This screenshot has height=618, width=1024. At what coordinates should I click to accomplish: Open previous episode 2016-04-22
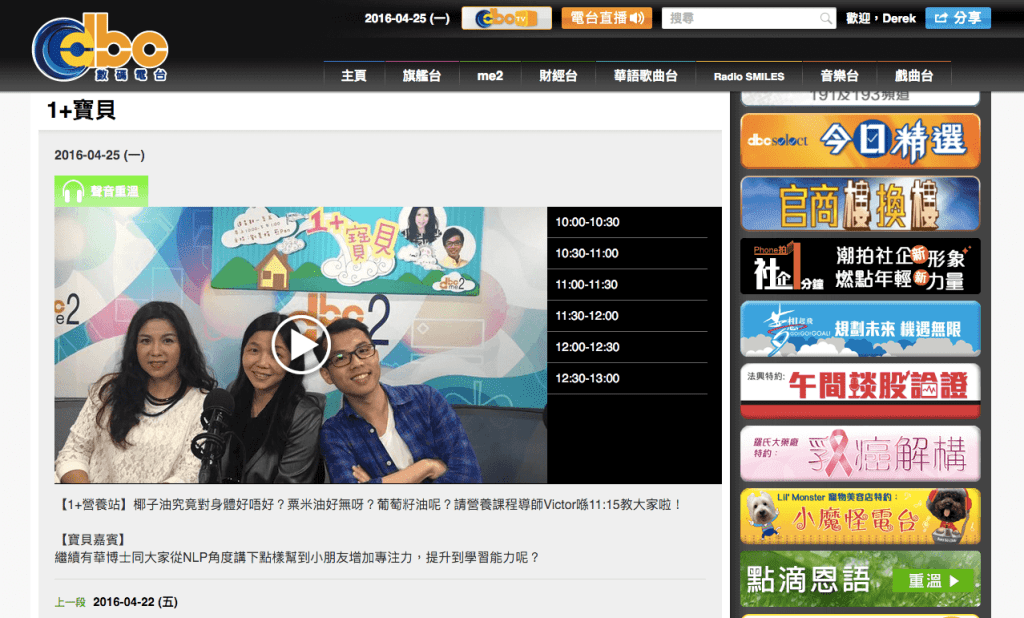[134, 602]
